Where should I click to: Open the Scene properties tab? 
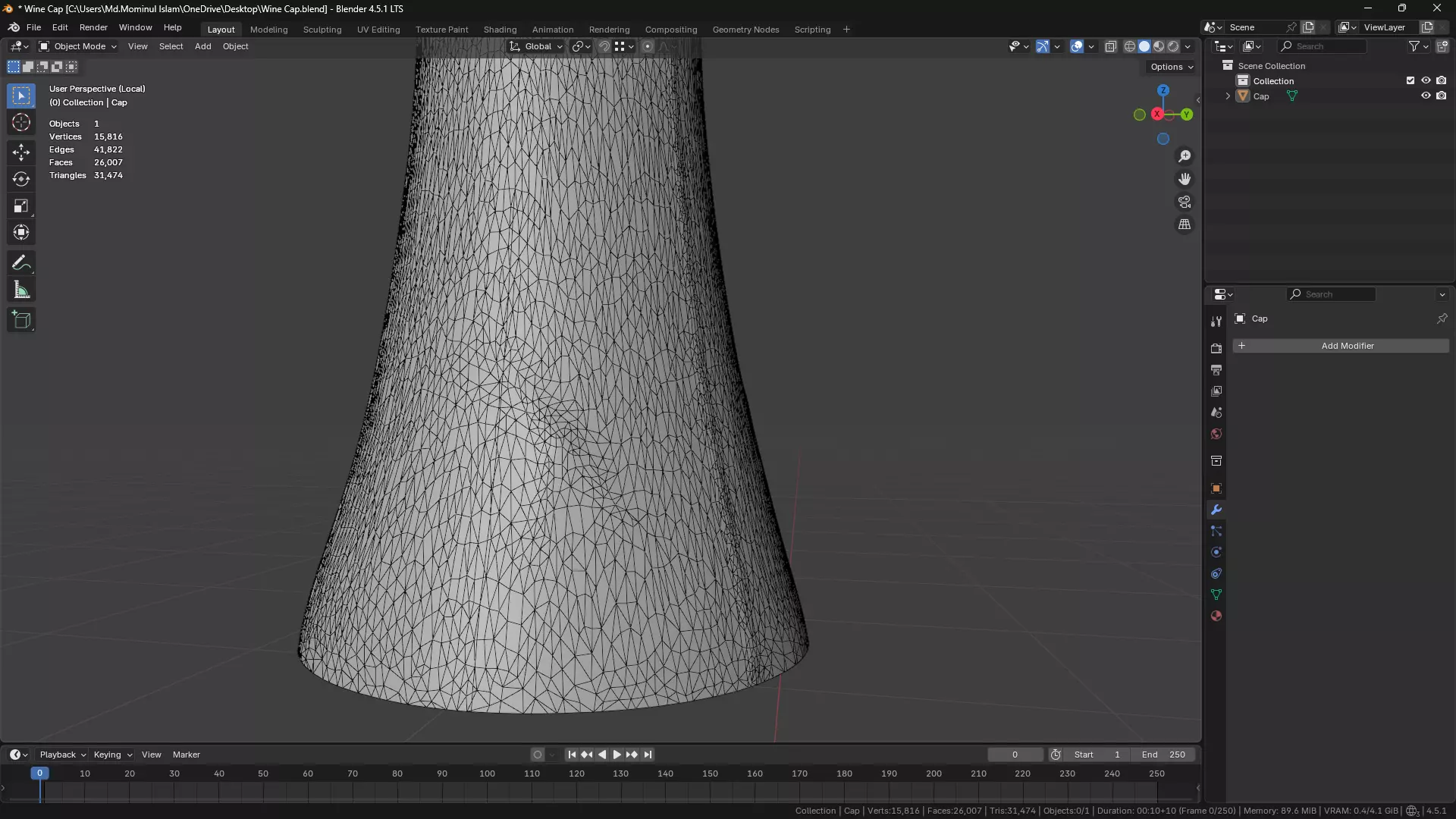[x=1216, y=413]
